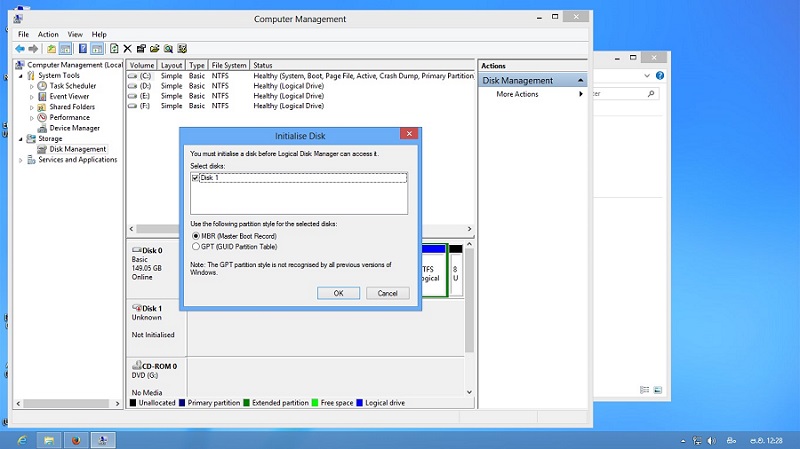Click the Up one level folder icon
Screen dimensions: 800x449
pyautogui.click(x=52, y=49)
